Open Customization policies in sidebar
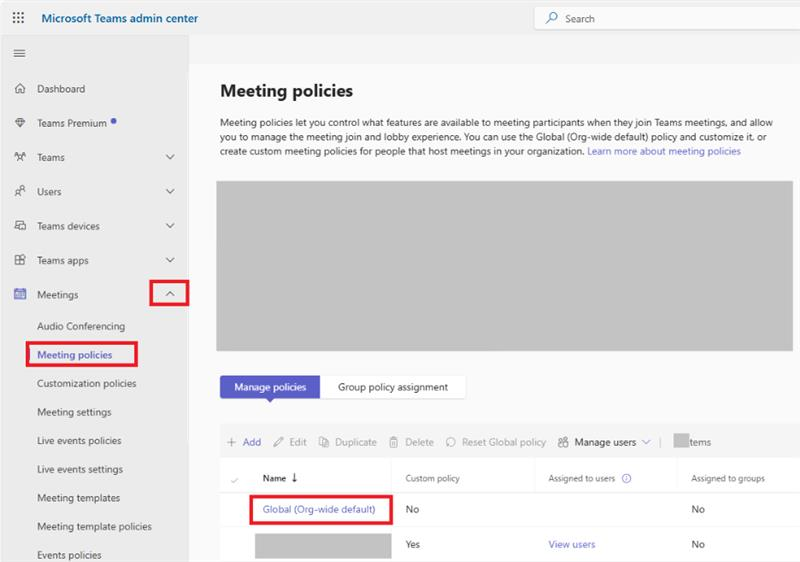 click(87, 384)
